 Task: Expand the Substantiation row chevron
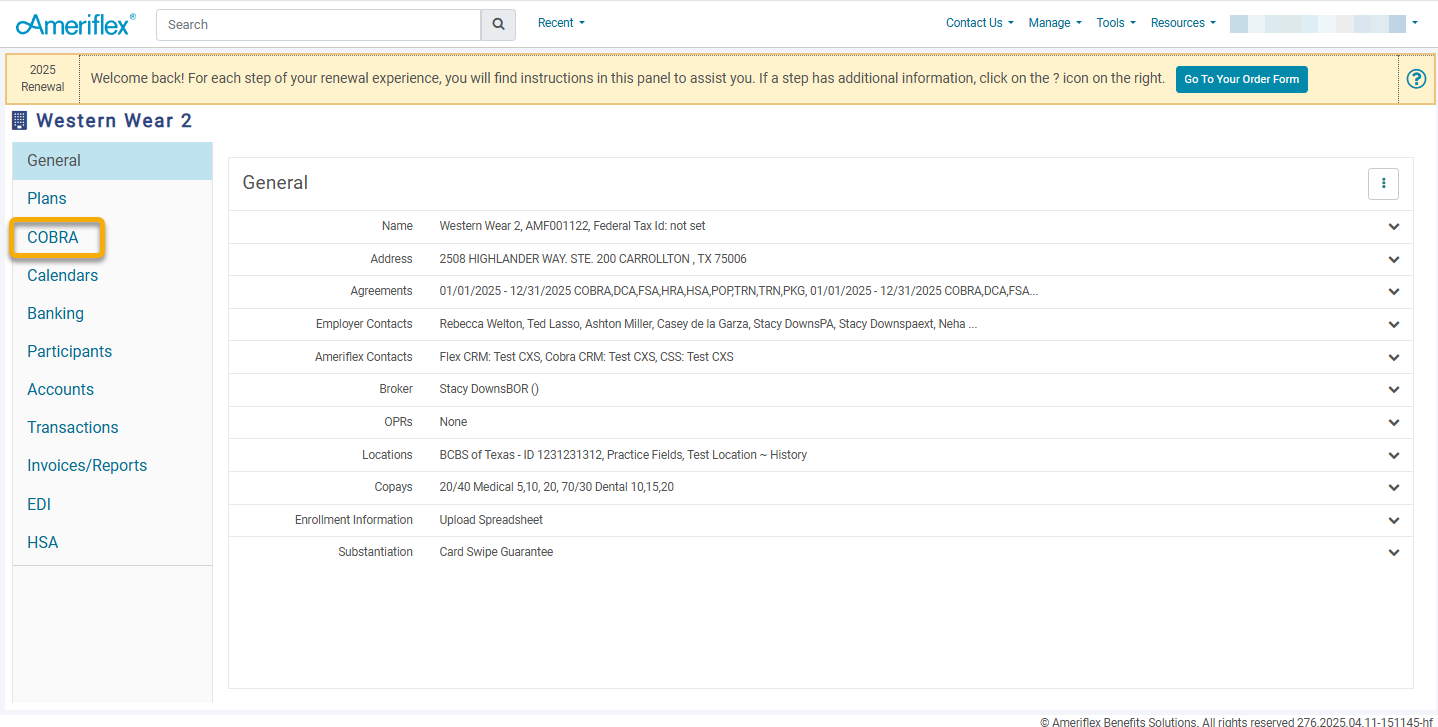pos(1394,553)
